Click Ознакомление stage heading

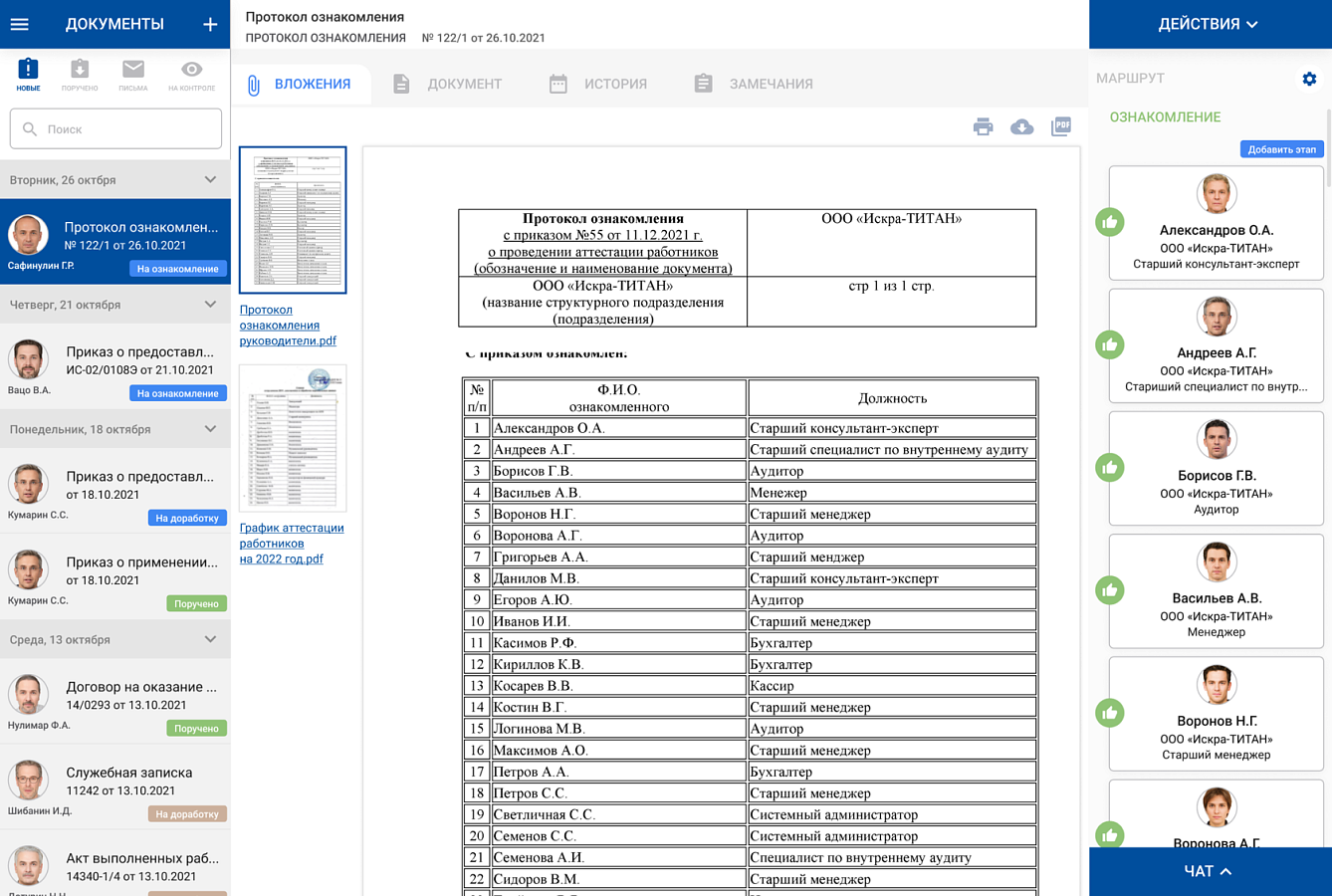click(x=1165, y=116)
